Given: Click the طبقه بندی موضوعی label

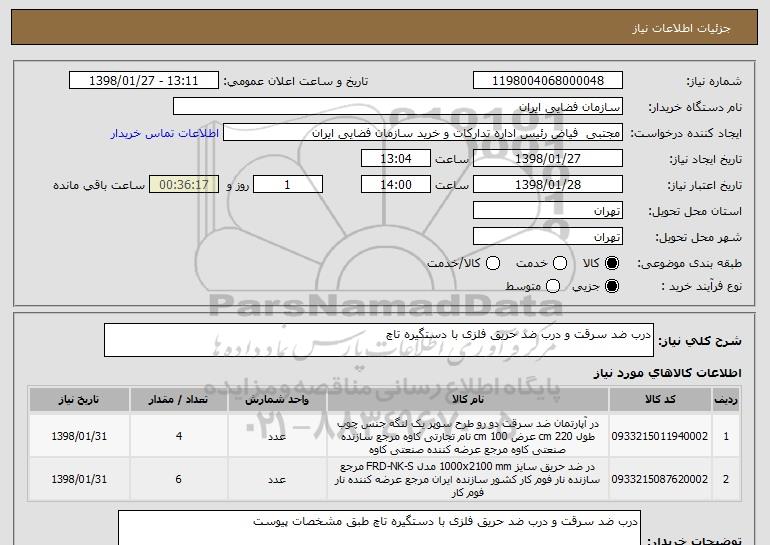Looking at the screenshot, I should click(689, 264).
